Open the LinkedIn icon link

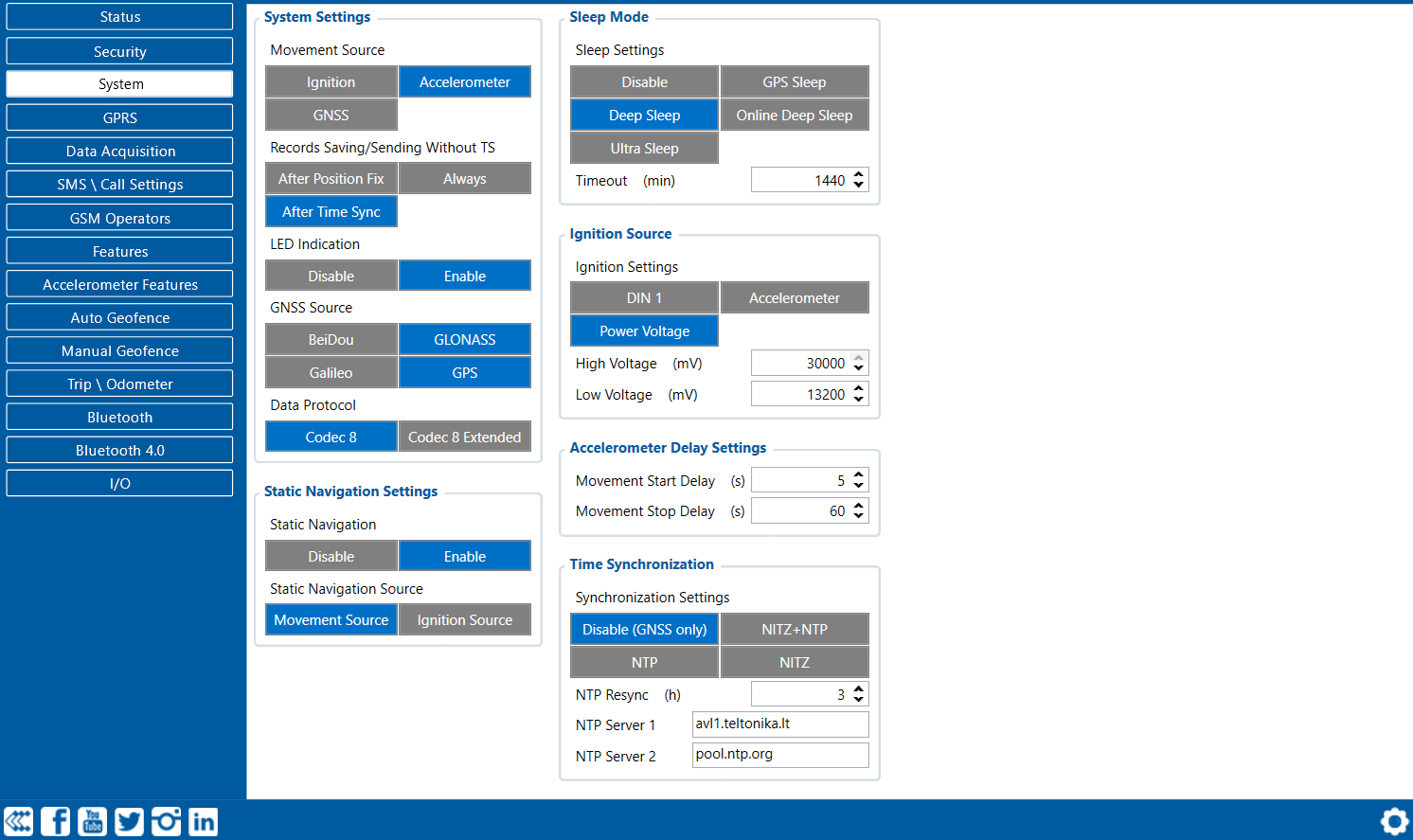pyautogui.click(x=203, y=821)
